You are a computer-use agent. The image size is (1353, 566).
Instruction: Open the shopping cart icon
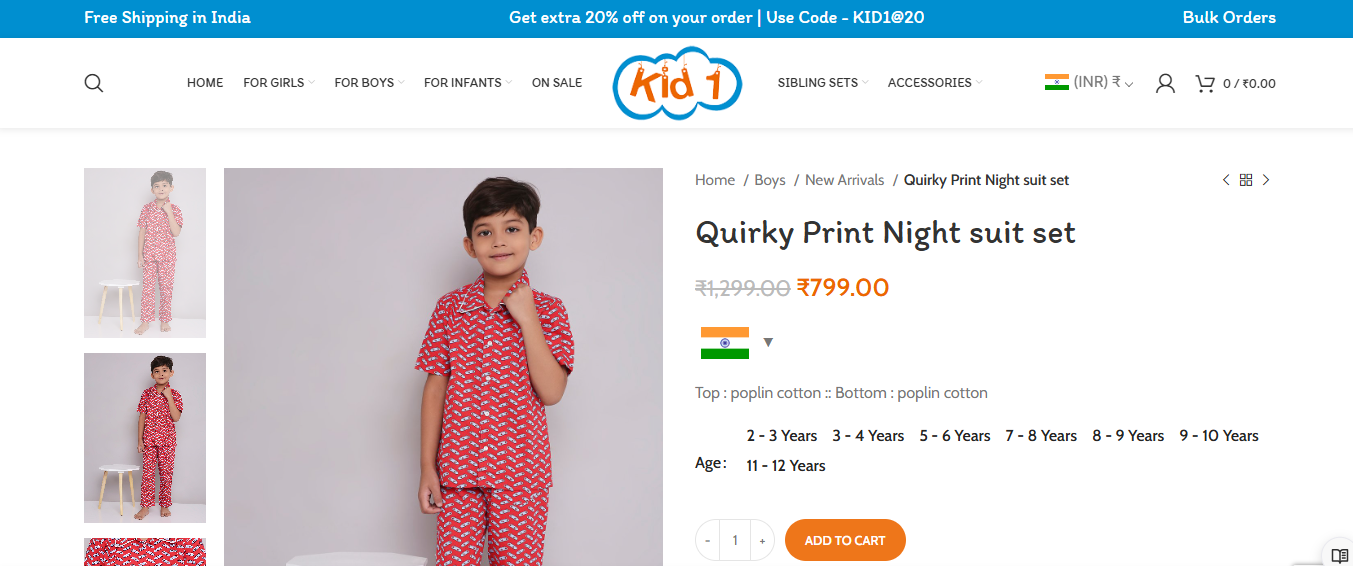pos(1204,83)
